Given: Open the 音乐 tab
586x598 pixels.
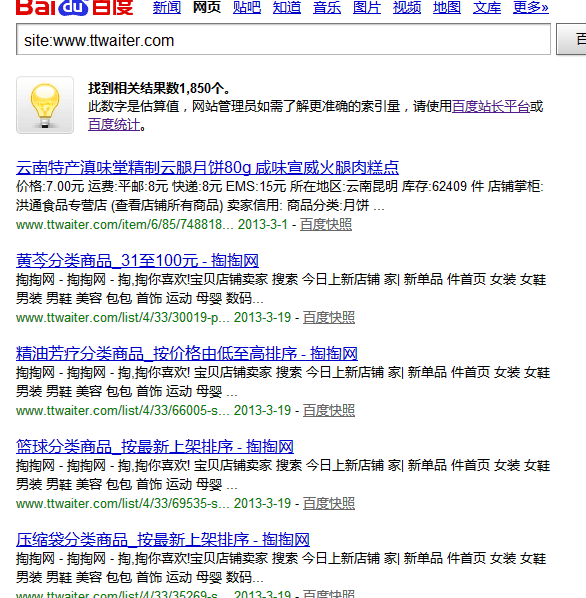Looking at the screenshot, I should pyautogui.click(x=327, y=7).
